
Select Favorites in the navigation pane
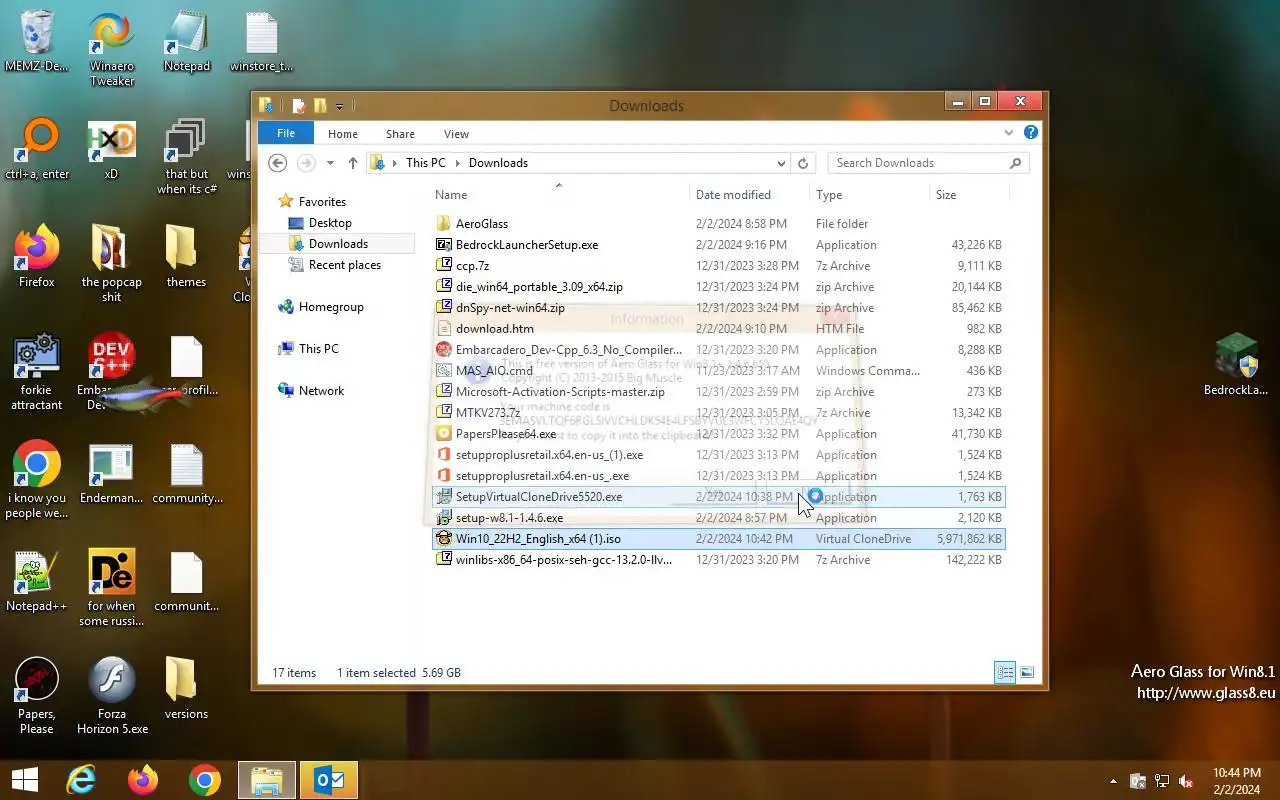[x=322, y=202]
